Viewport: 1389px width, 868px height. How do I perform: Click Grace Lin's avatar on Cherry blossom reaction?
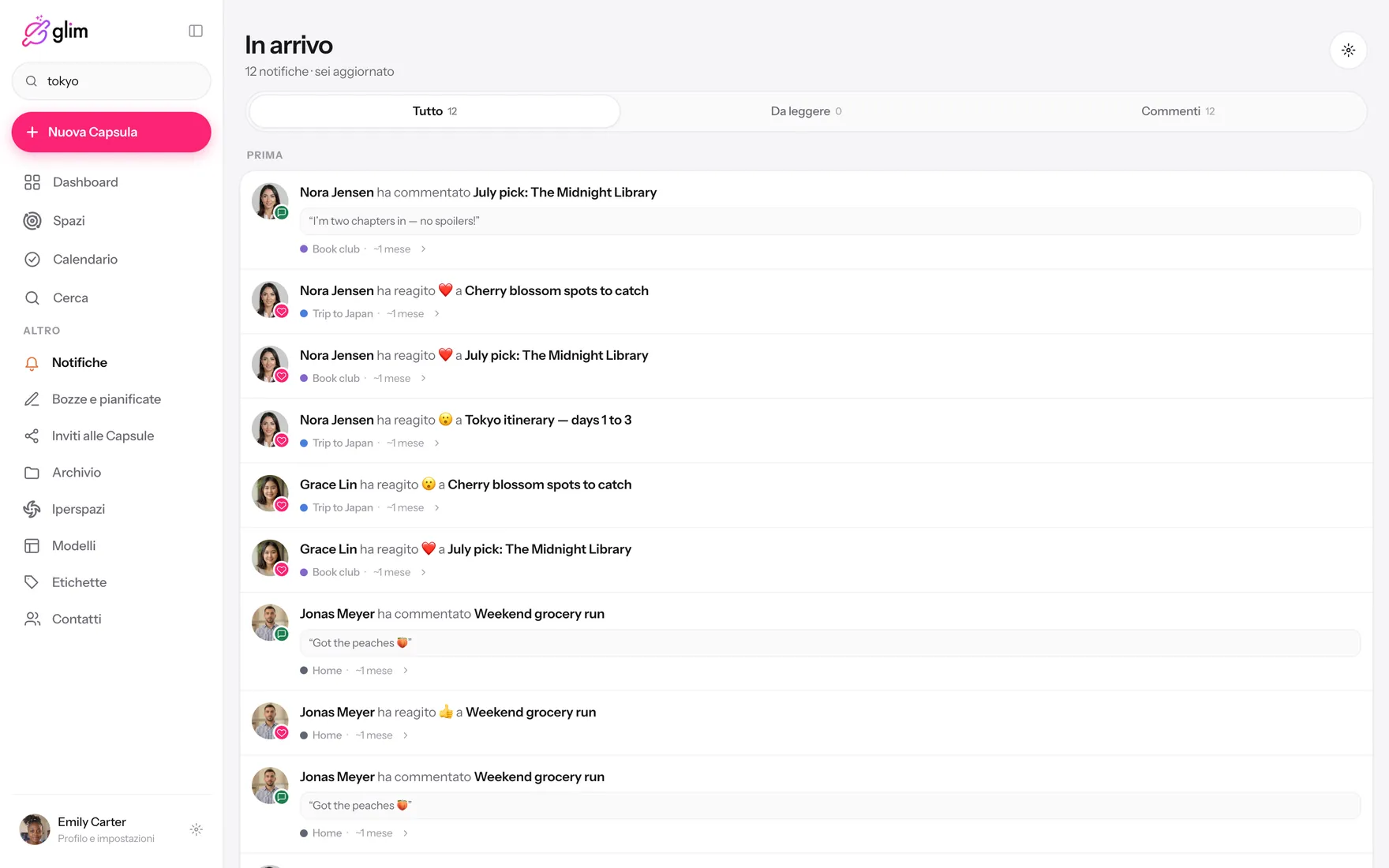[270, 493]
